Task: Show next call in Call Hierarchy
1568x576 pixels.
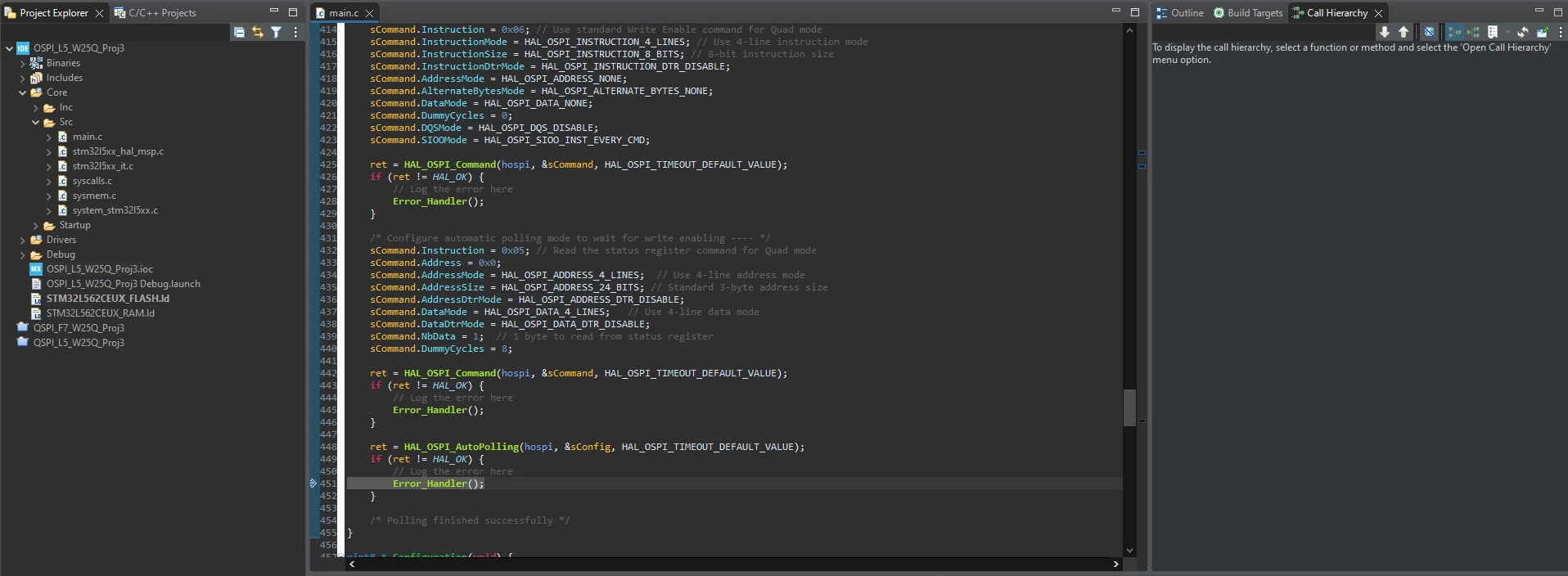Action: [1385, 32]
